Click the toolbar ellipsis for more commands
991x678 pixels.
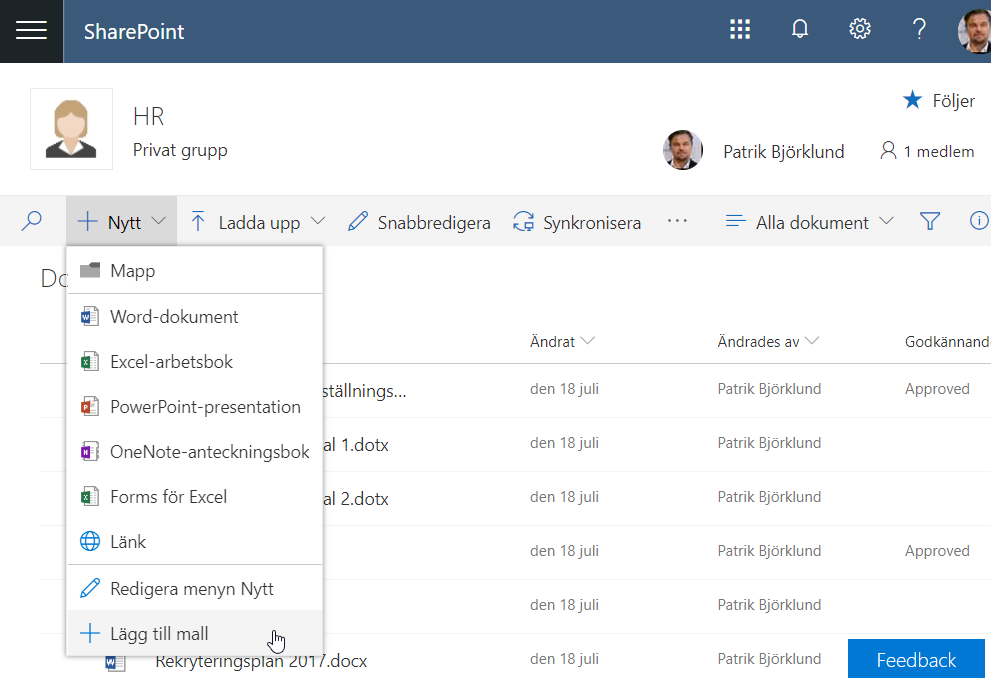pyautogui.click(x=677, y=222)
